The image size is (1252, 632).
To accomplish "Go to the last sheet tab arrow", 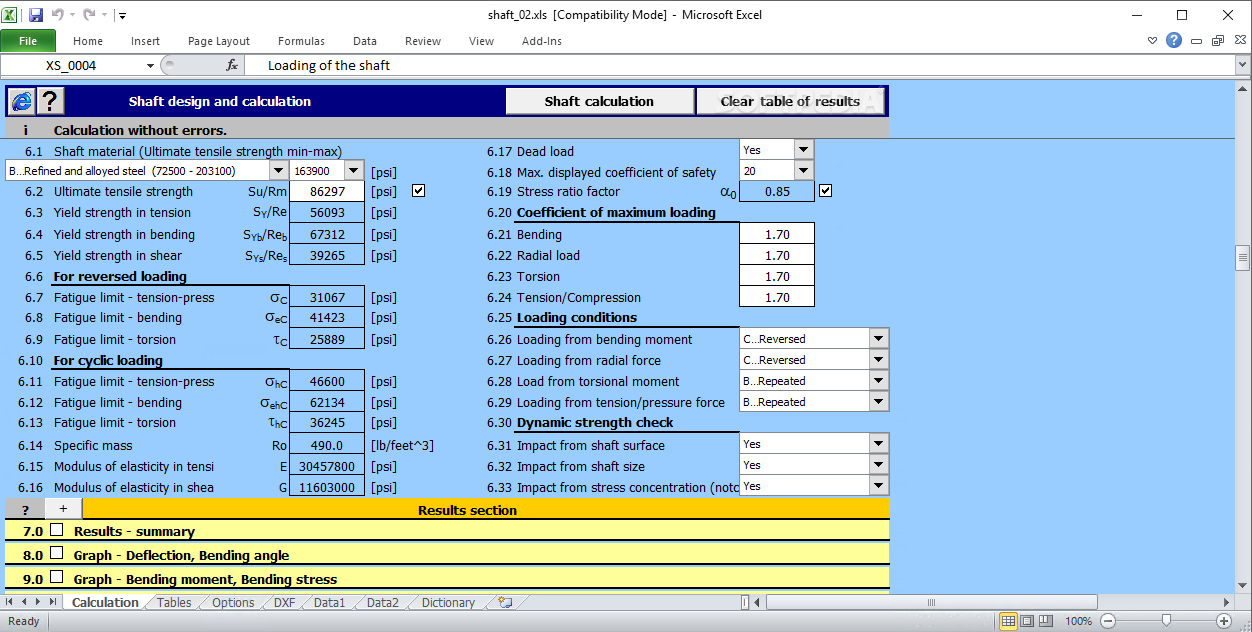I will (x=52, y=602).
